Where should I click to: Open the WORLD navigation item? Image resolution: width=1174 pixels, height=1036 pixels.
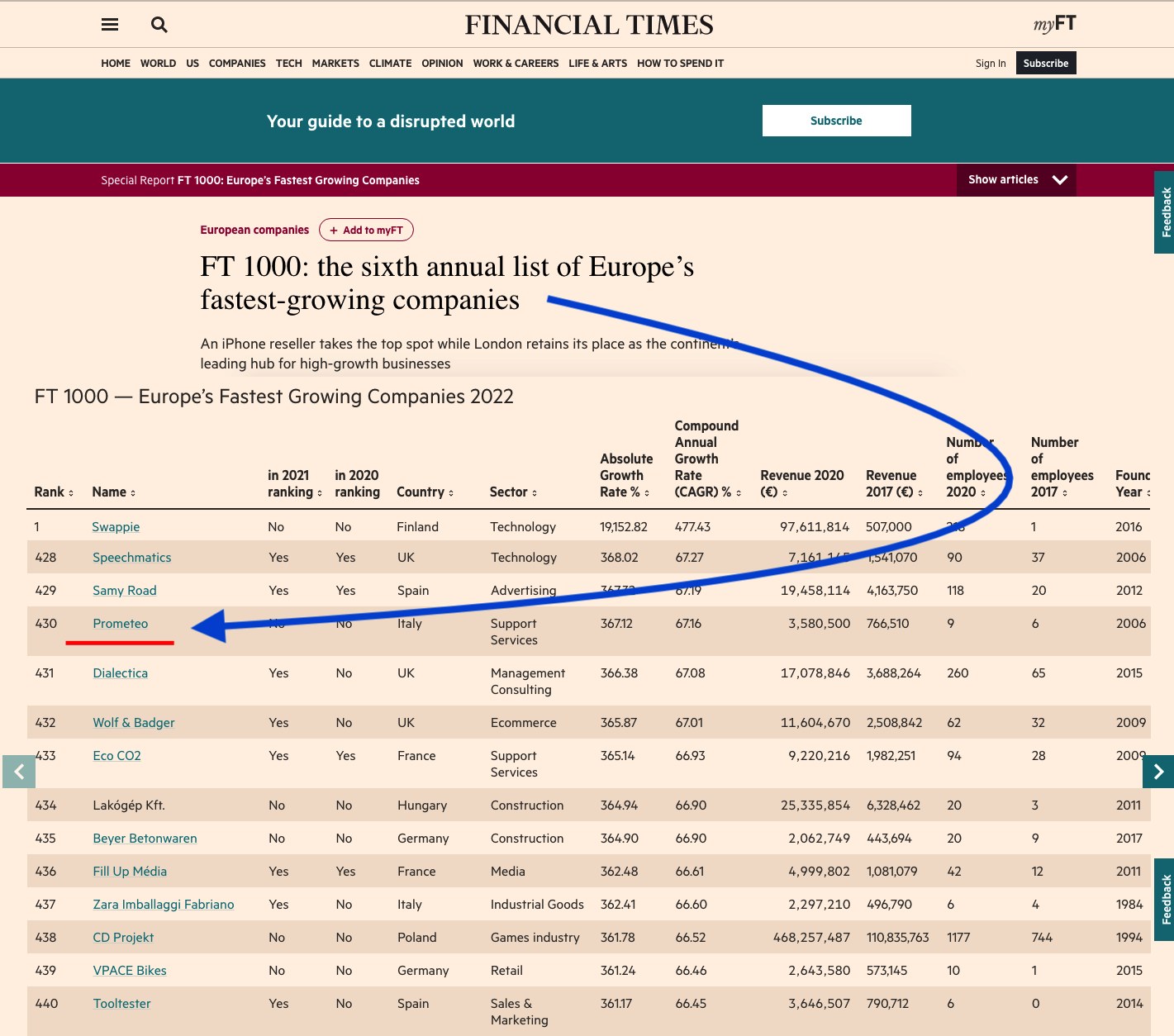(x=158, y=63)
